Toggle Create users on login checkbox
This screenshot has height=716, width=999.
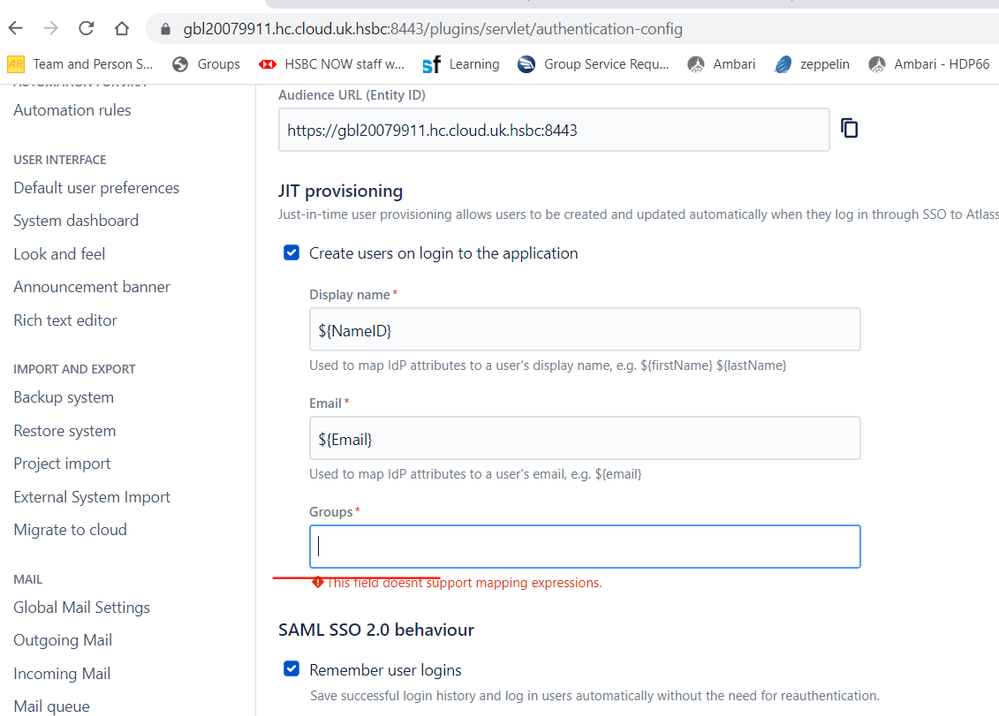point(291,253)
